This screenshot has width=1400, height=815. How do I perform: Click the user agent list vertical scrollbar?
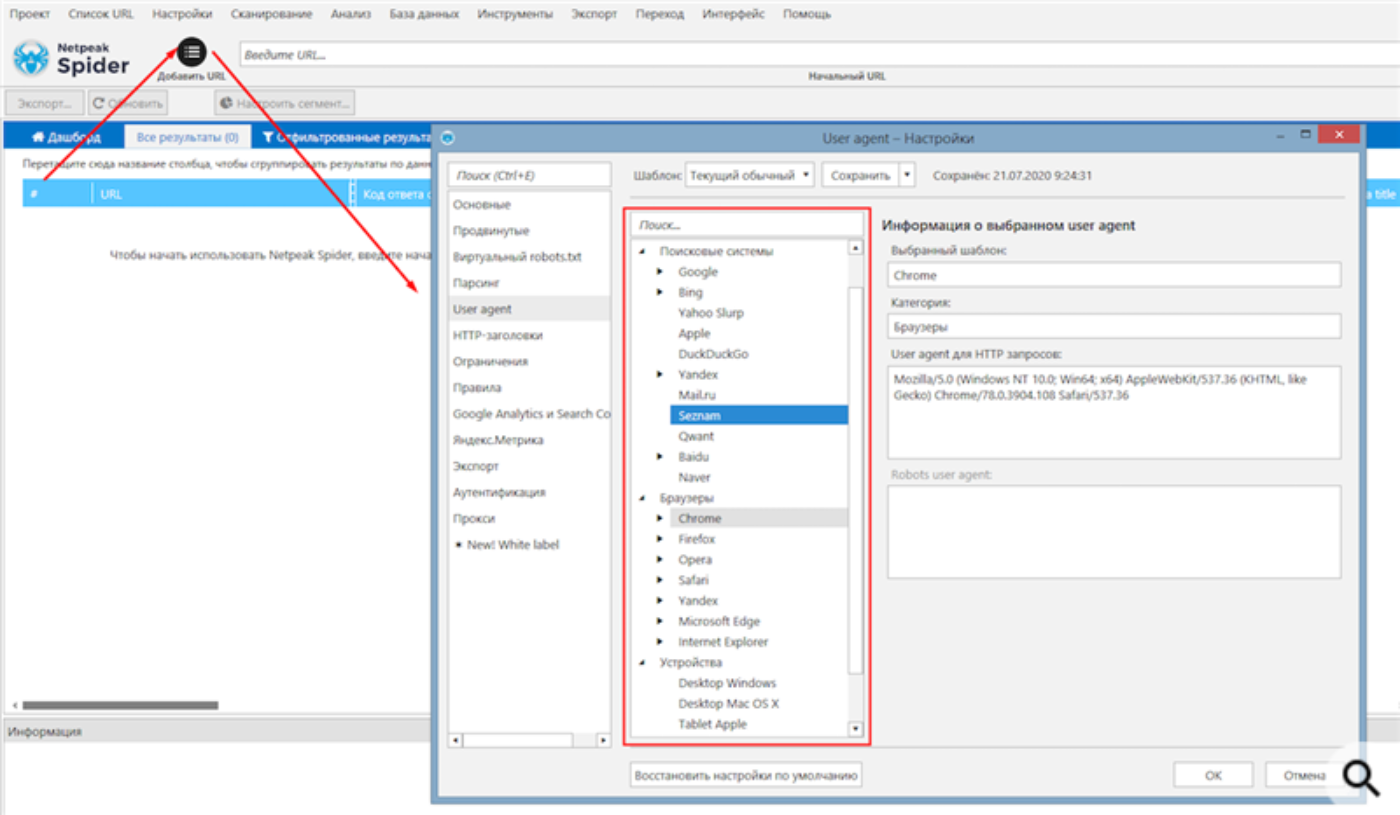coord(855,480)
